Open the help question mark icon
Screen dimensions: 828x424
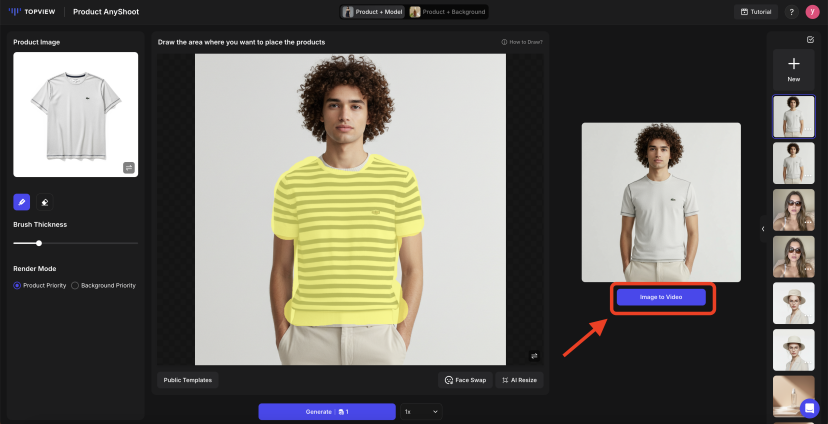pyautogui.click(x=791, y=12)
